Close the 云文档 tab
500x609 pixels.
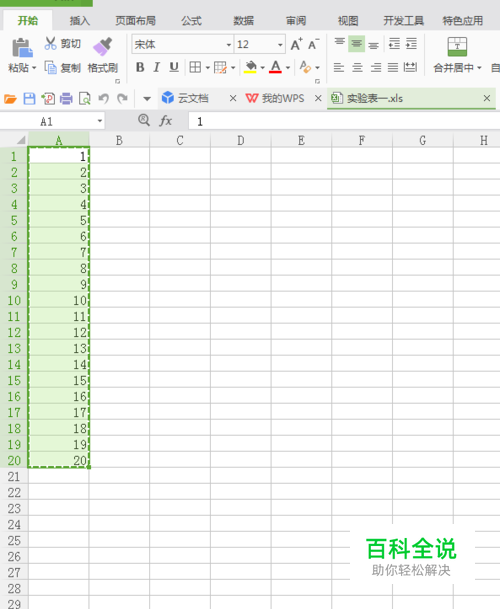click(x=233, y=98)
